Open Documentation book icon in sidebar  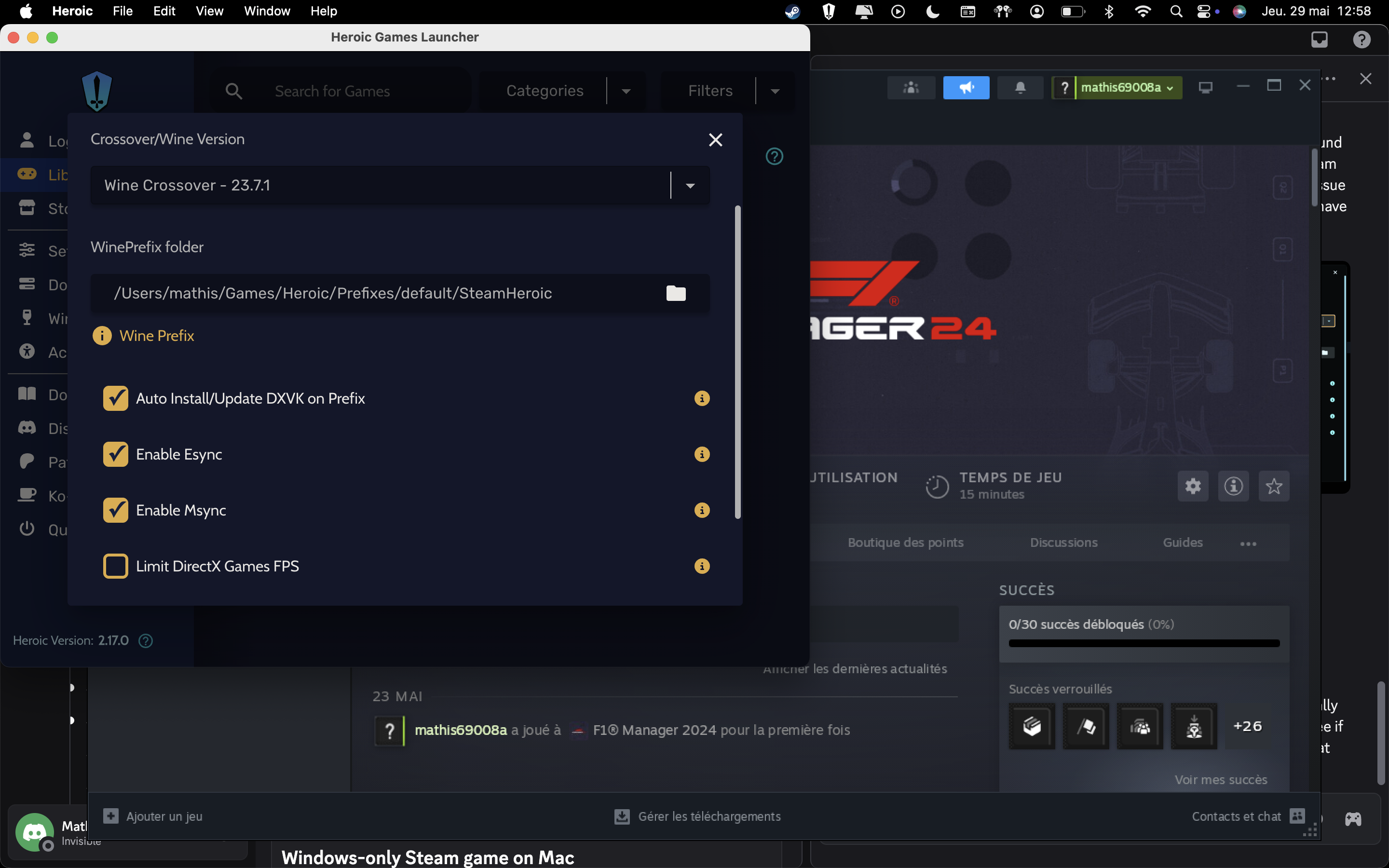point(27,394)
